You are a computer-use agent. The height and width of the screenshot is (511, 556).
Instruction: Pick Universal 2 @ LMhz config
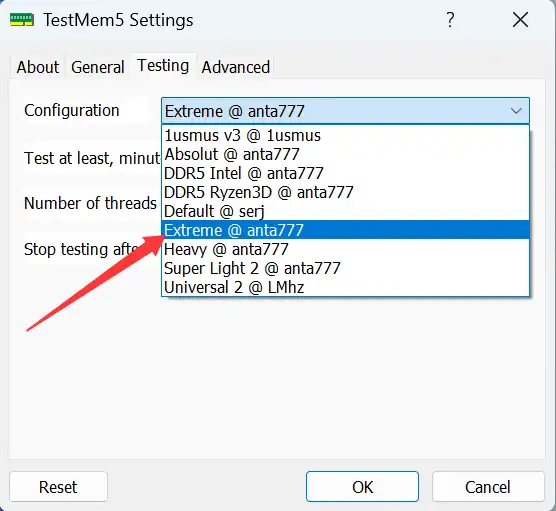click(x=345, y=287)
